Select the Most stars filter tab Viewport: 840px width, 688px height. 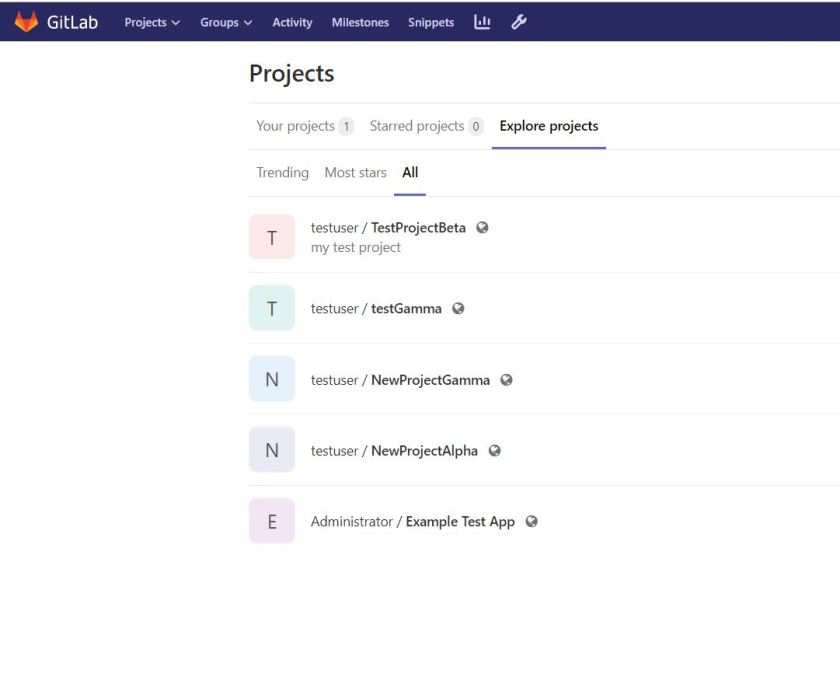(355, 172)
